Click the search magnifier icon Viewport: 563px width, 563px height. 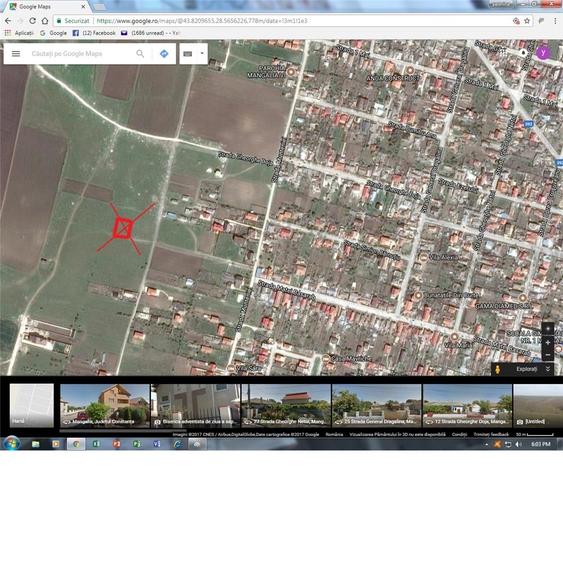click(140, 54)
